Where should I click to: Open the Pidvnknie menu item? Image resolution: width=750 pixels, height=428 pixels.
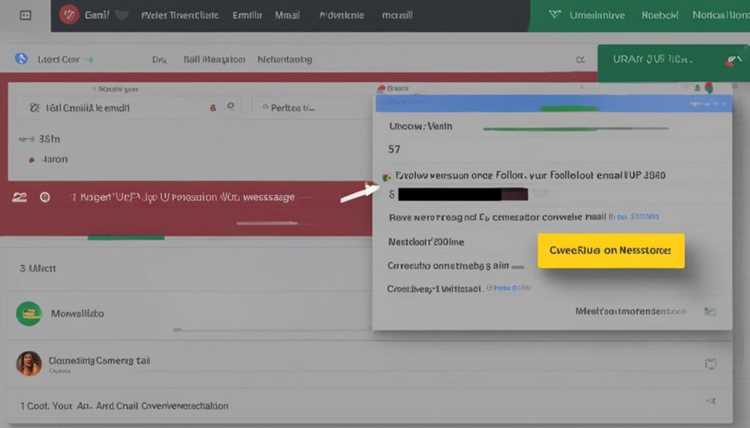[x=342, y=15]
